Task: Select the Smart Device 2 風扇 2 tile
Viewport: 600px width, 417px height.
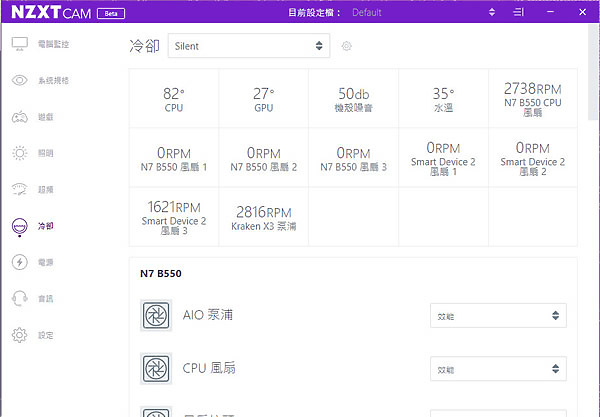Action: (x=533, y=158)
